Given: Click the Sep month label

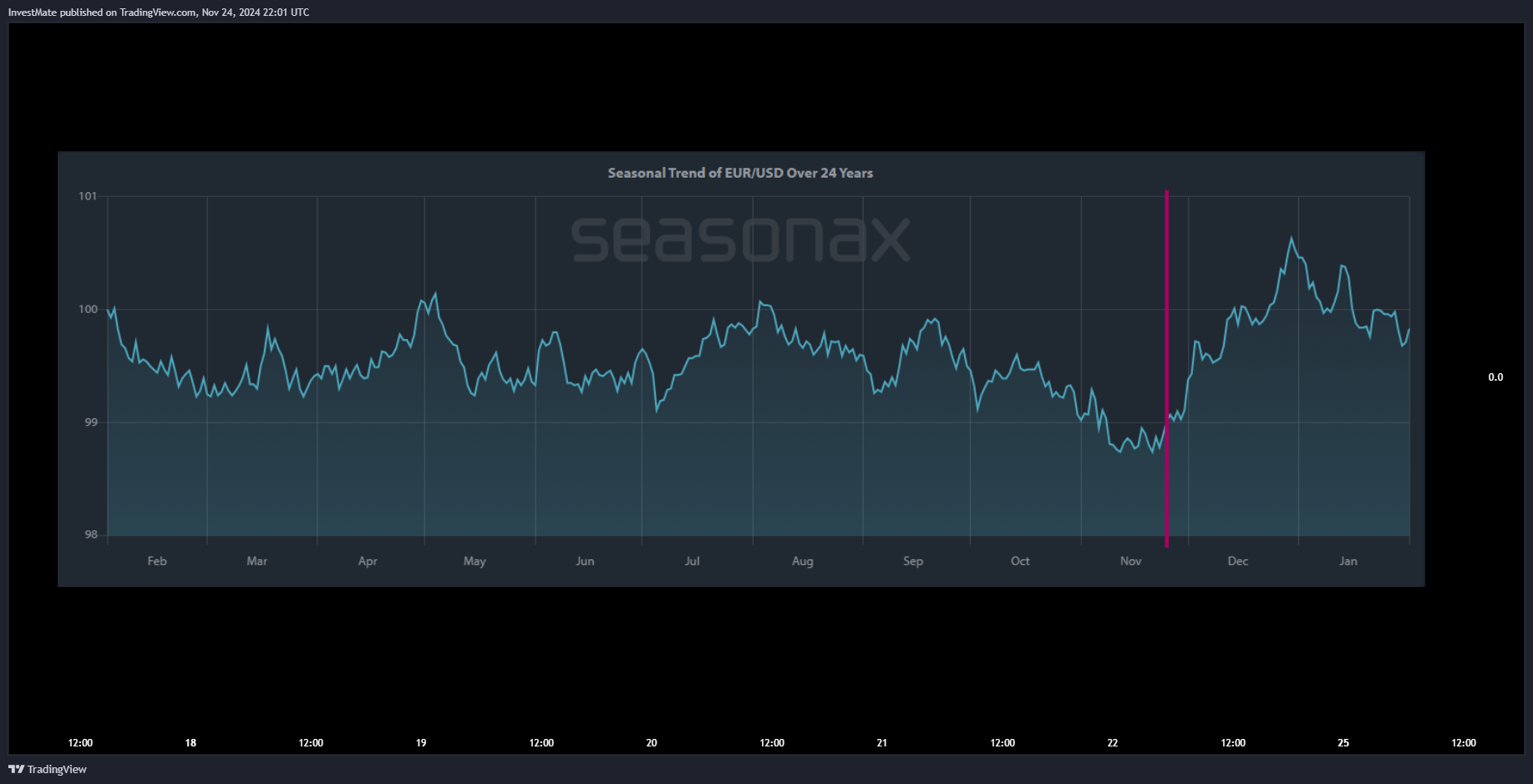Looking at the screenshot, I should pyautogui.click(x=913, y=561).
